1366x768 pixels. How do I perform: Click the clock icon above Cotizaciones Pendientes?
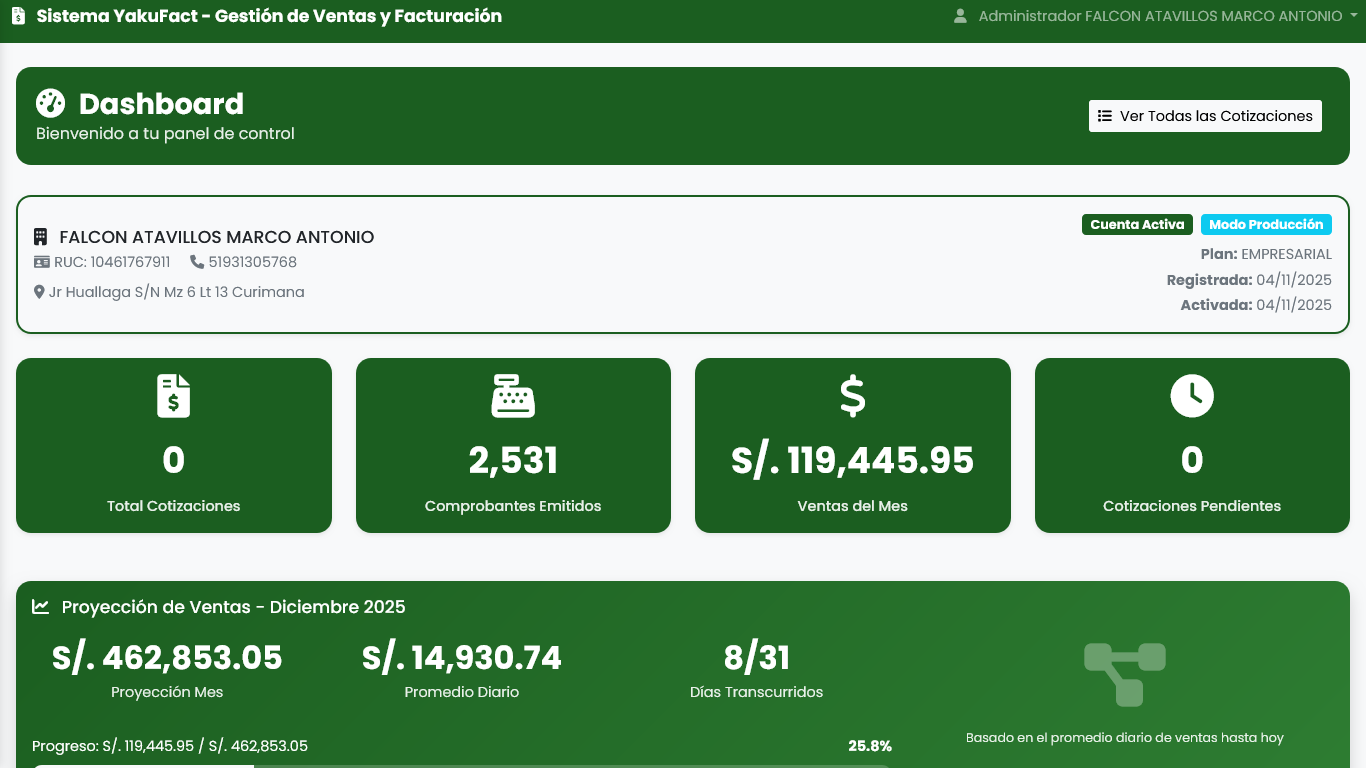(x=1191, y=396)
